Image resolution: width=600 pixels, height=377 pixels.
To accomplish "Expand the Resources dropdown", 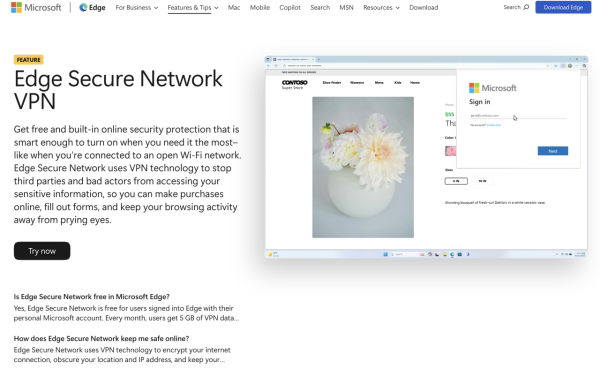I will (x=381, y=8).
